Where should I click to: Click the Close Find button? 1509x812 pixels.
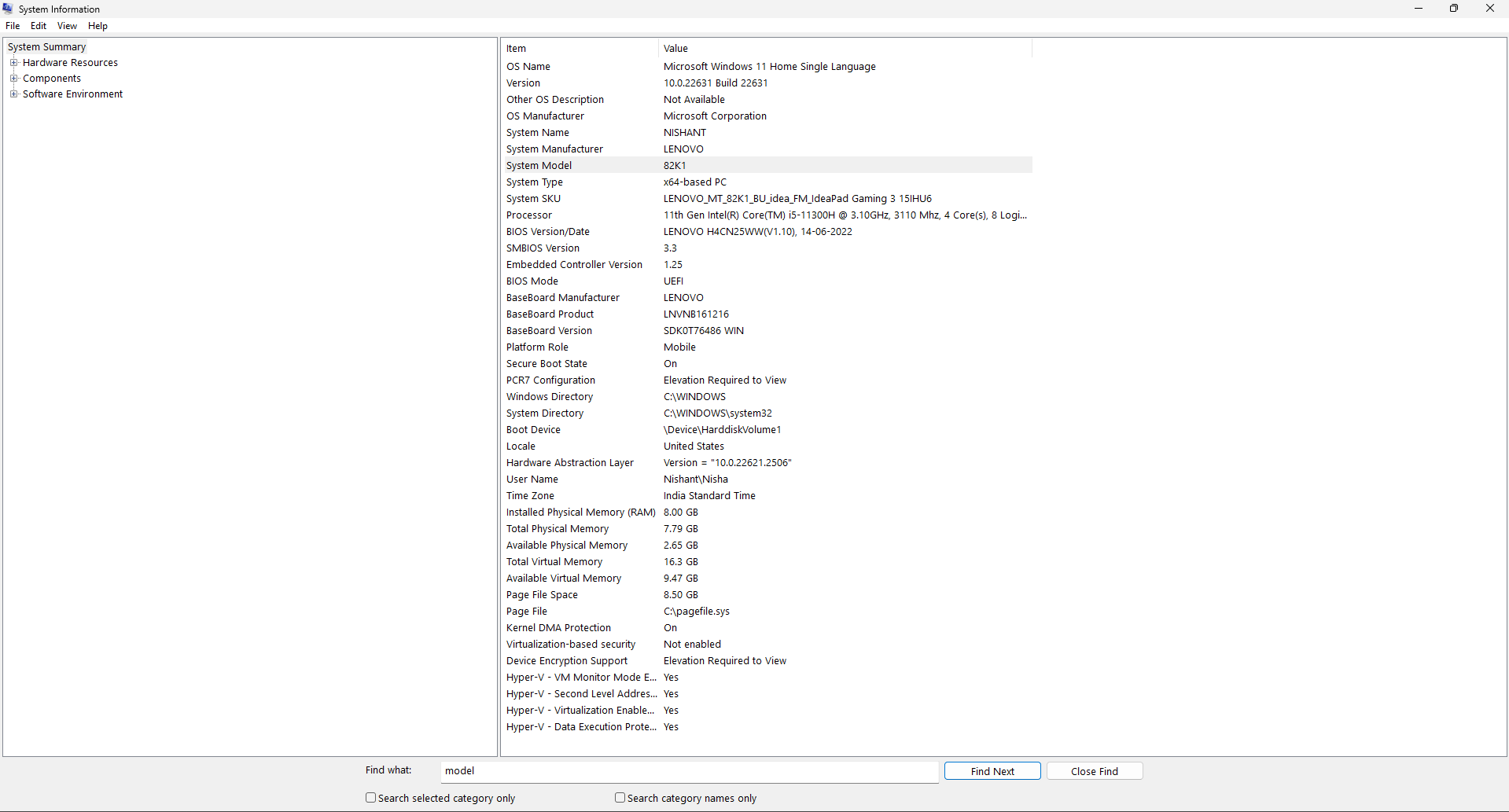click(x=1094, y=770)
